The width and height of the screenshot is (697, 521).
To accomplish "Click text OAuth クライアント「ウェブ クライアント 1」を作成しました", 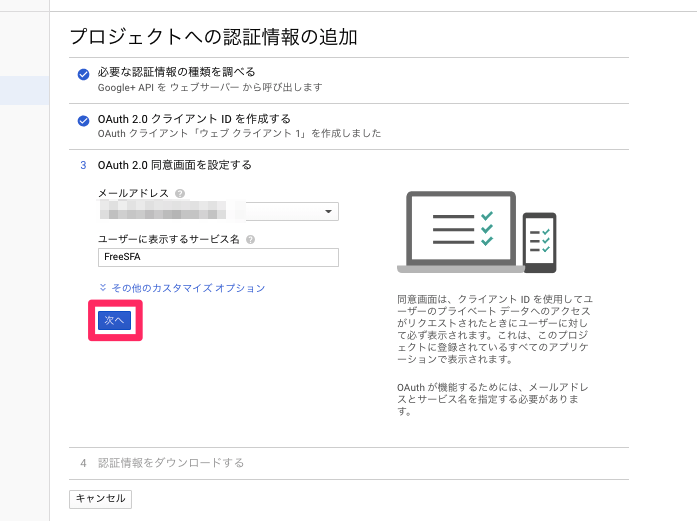I will tap(240, 133).
